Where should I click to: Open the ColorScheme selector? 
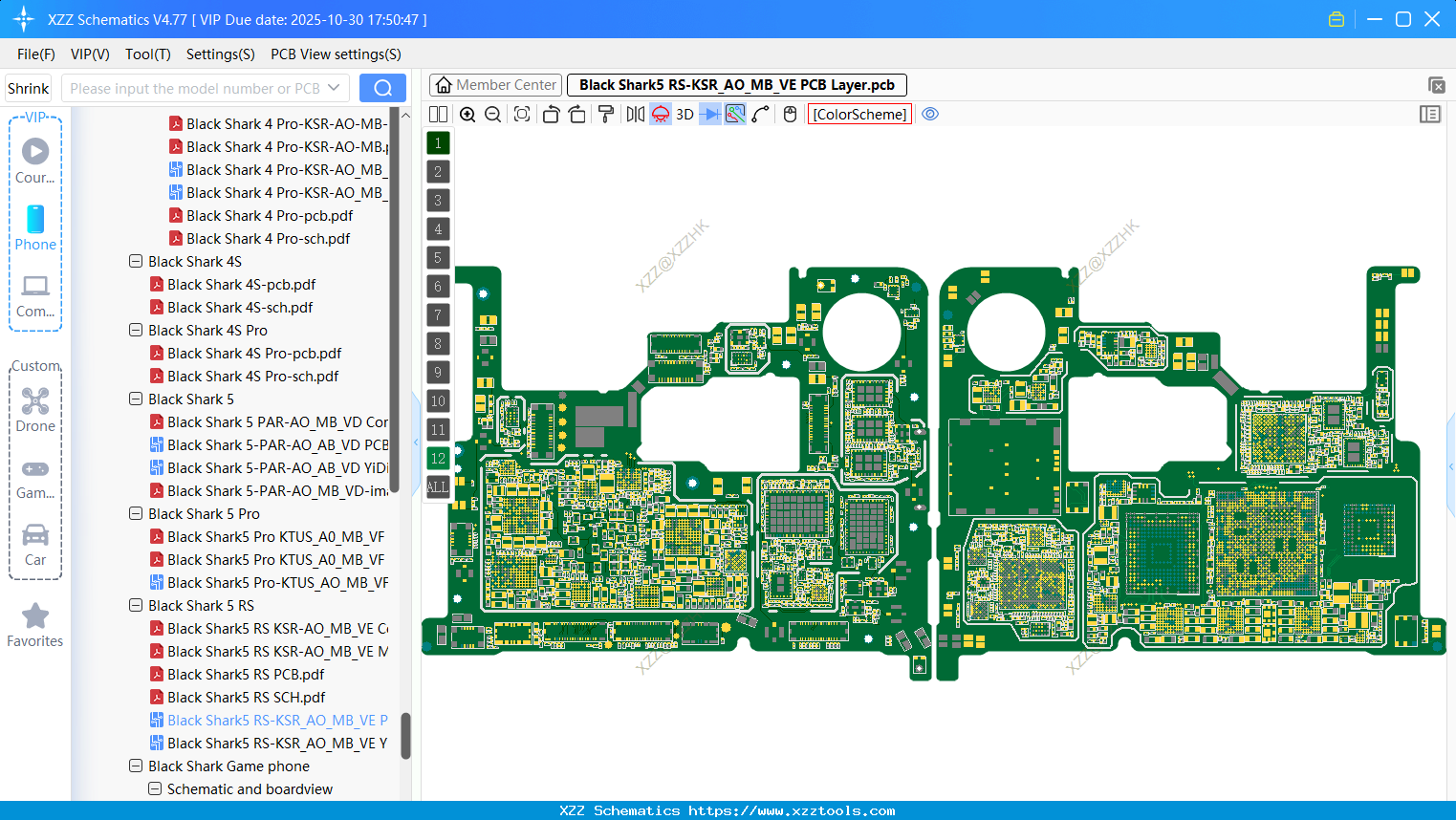click(x=858, y=114)
